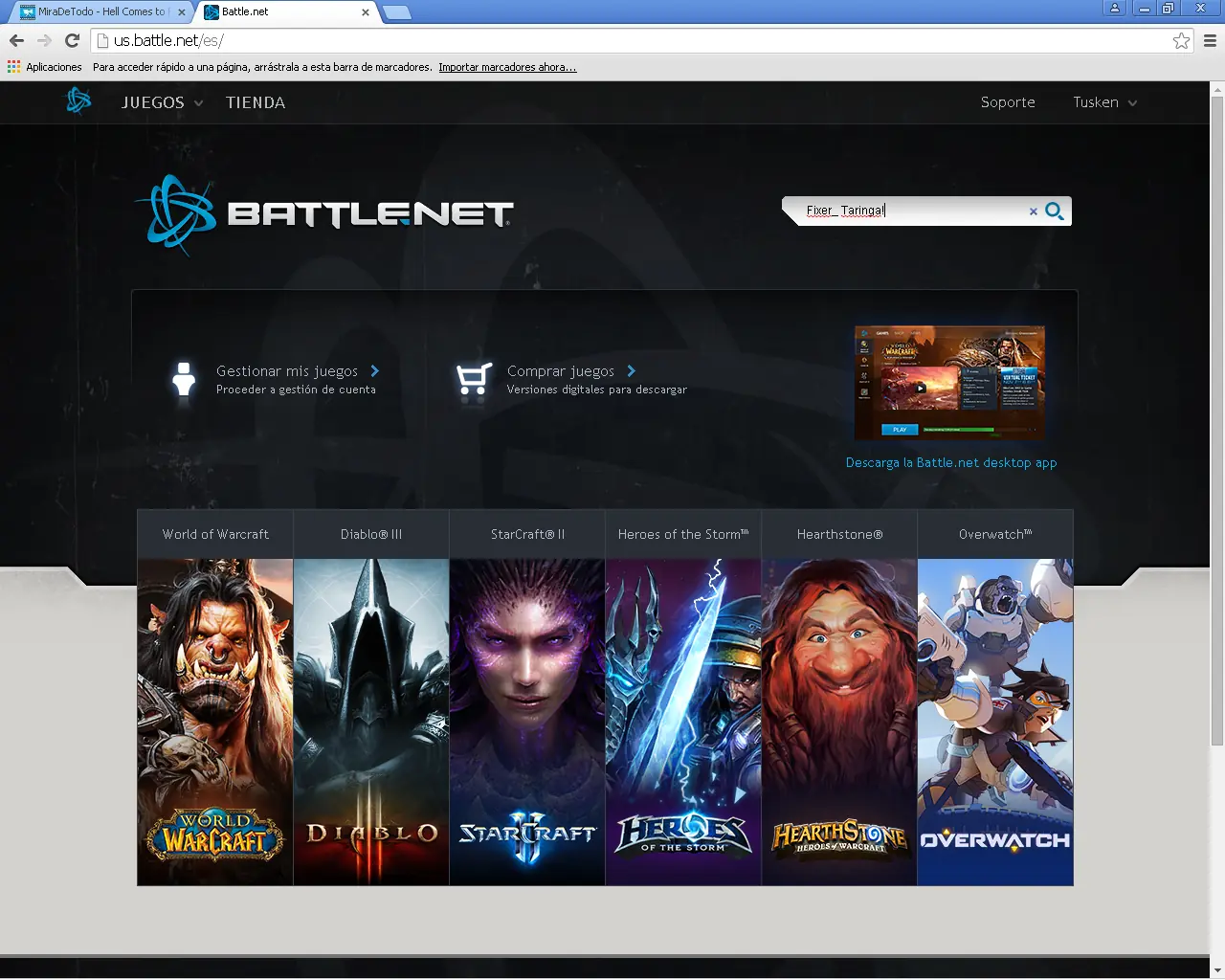Clear the search box with the X icon
Viewport: 1225px width, 980px height.
1034,212
